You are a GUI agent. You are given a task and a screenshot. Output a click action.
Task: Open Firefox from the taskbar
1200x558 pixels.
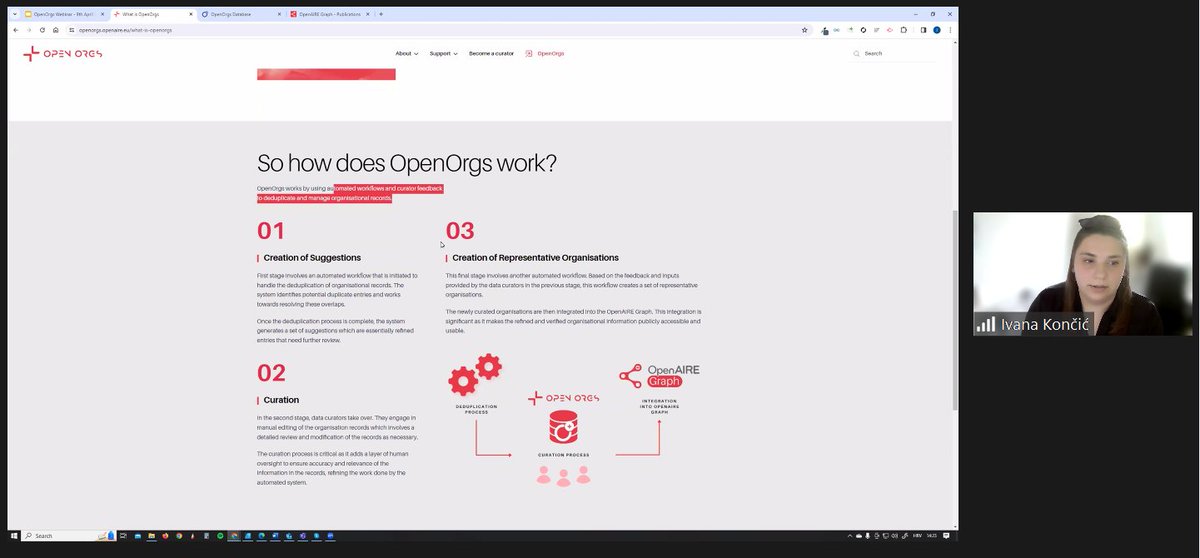click(x=165, y=535)
